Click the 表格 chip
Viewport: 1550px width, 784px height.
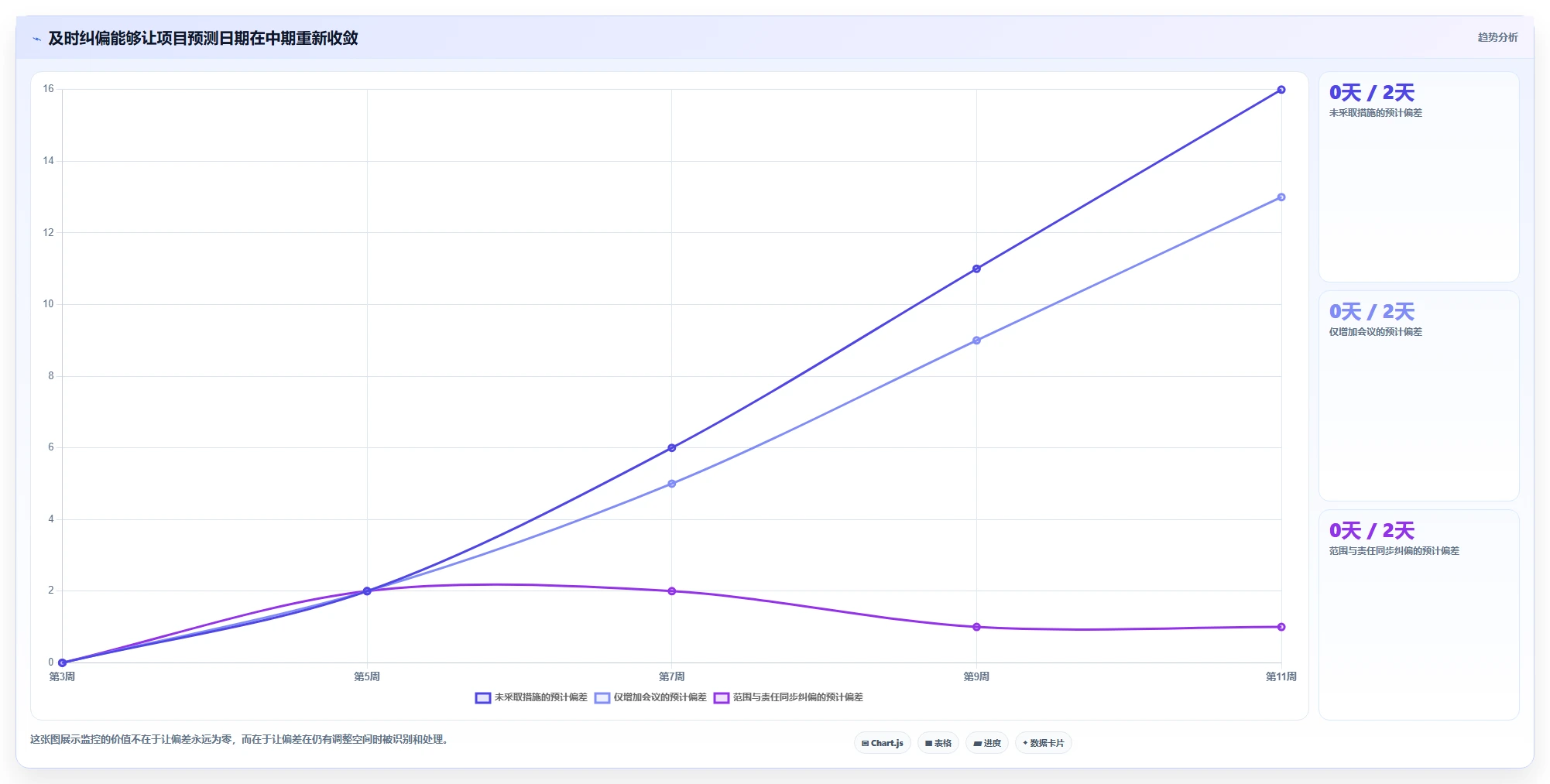(x=938, y=743)
